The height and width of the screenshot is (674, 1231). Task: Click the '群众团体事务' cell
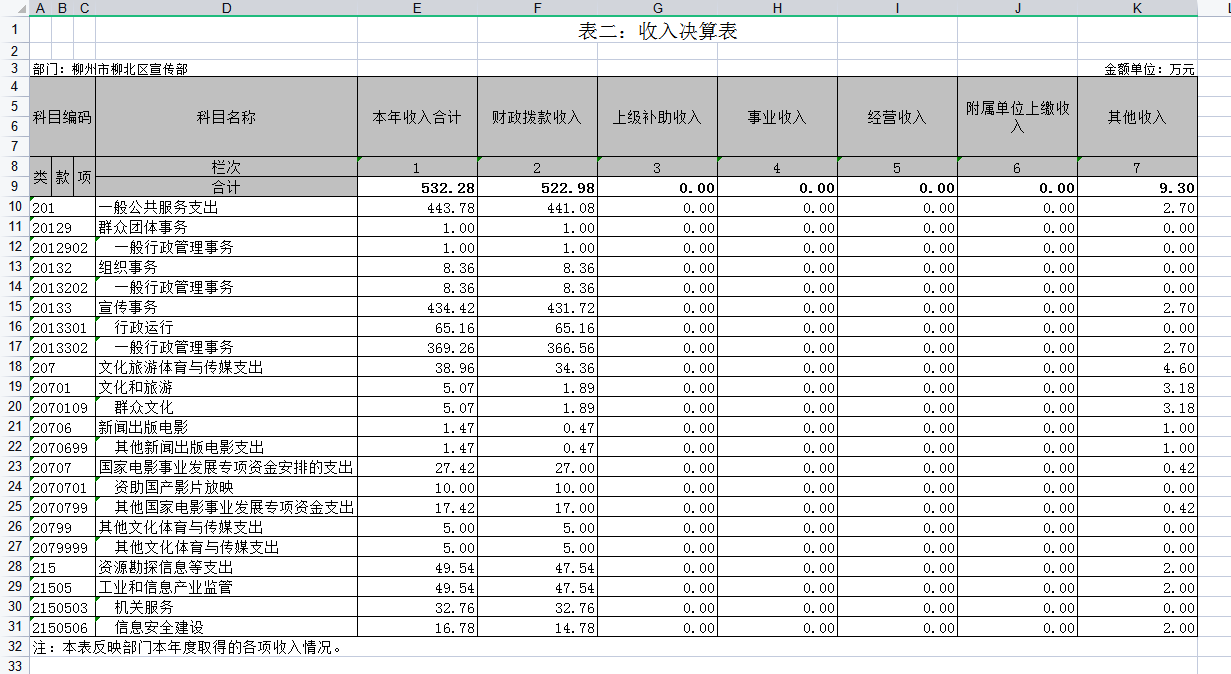226,227
